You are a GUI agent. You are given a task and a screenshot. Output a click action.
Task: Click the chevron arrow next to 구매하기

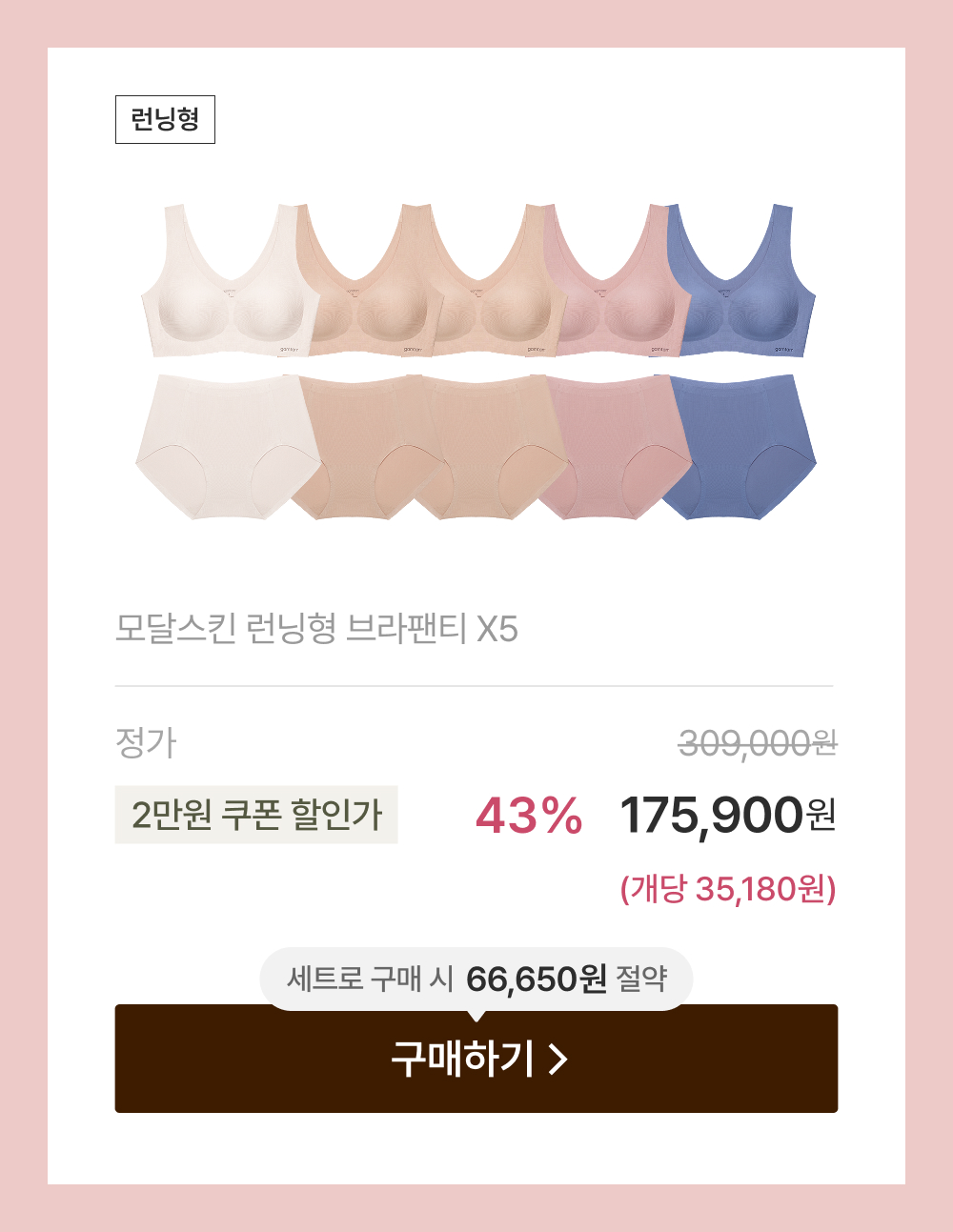pos(558,1059)
